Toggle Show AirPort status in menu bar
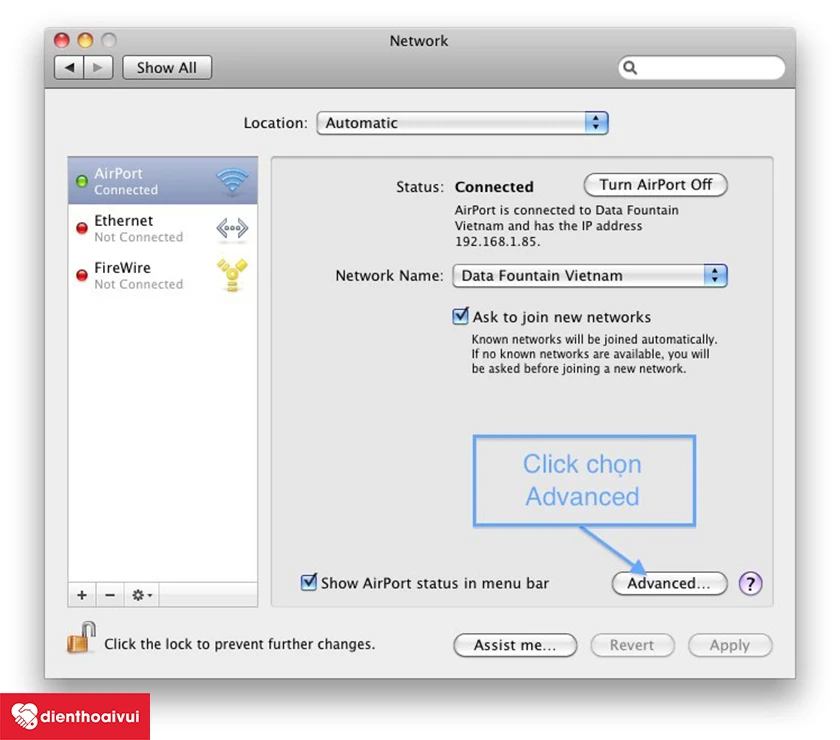 click(x=309, y=582)
